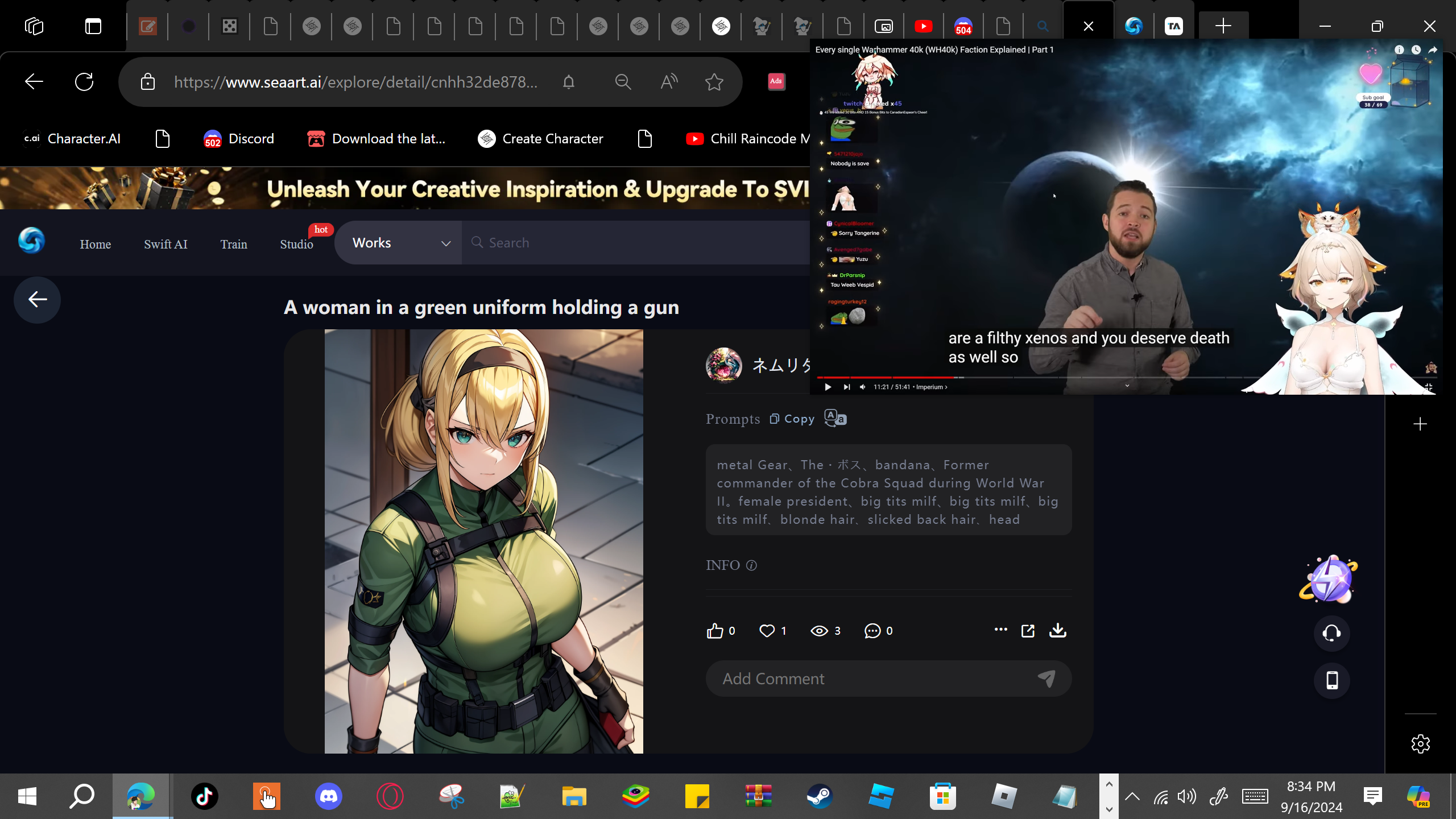This screenshot has height=819, width=1456.
Task: Add video to Watch later clock icon
Action: coord(1416,50)
